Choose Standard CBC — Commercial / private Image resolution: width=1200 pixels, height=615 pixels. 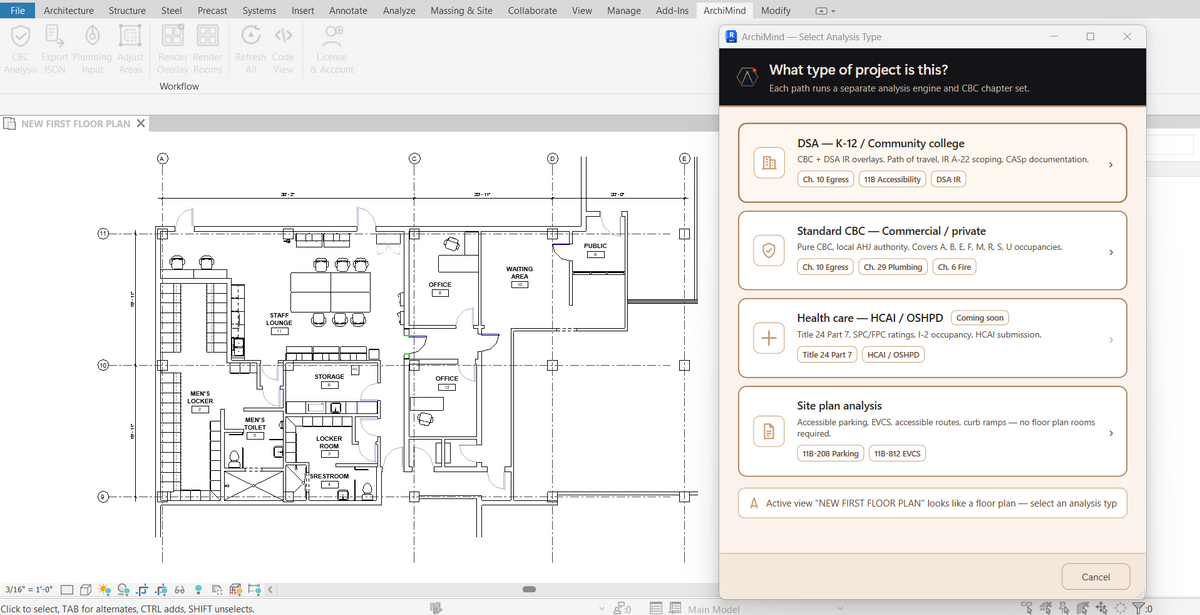click(x=932, y=251)
